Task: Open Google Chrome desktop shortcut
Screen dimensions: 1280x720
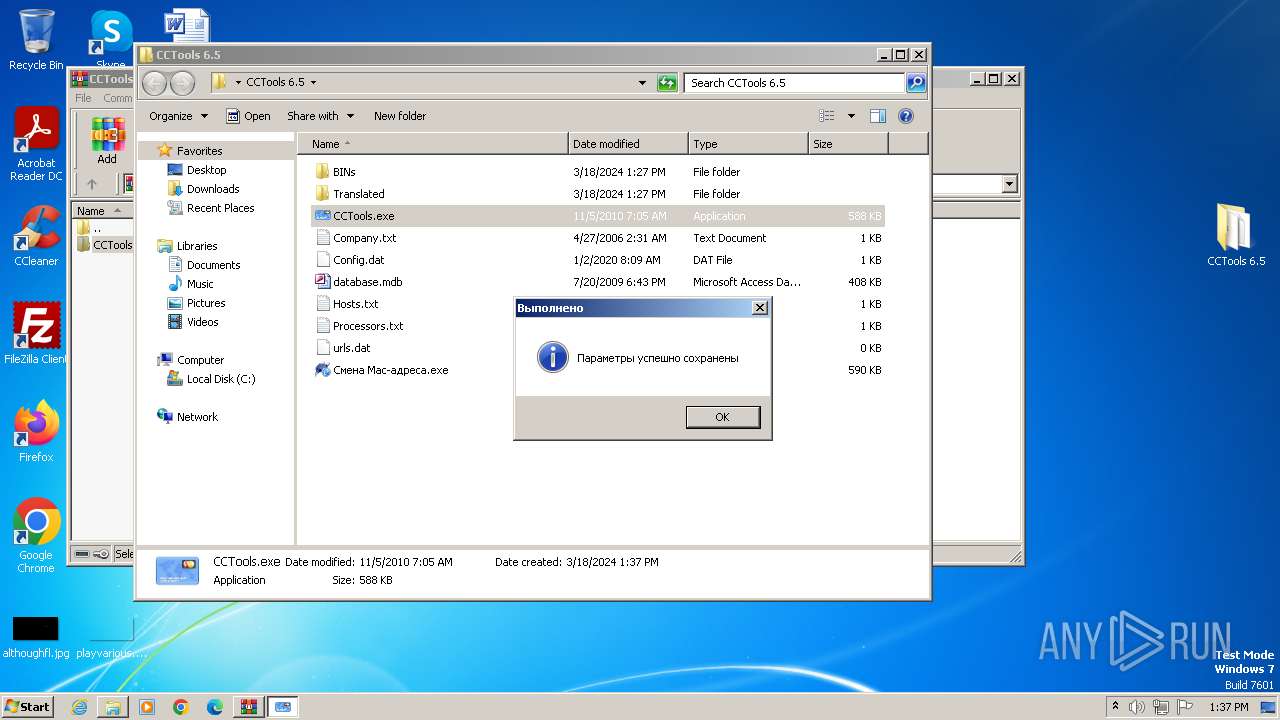Action: point(36,535)
